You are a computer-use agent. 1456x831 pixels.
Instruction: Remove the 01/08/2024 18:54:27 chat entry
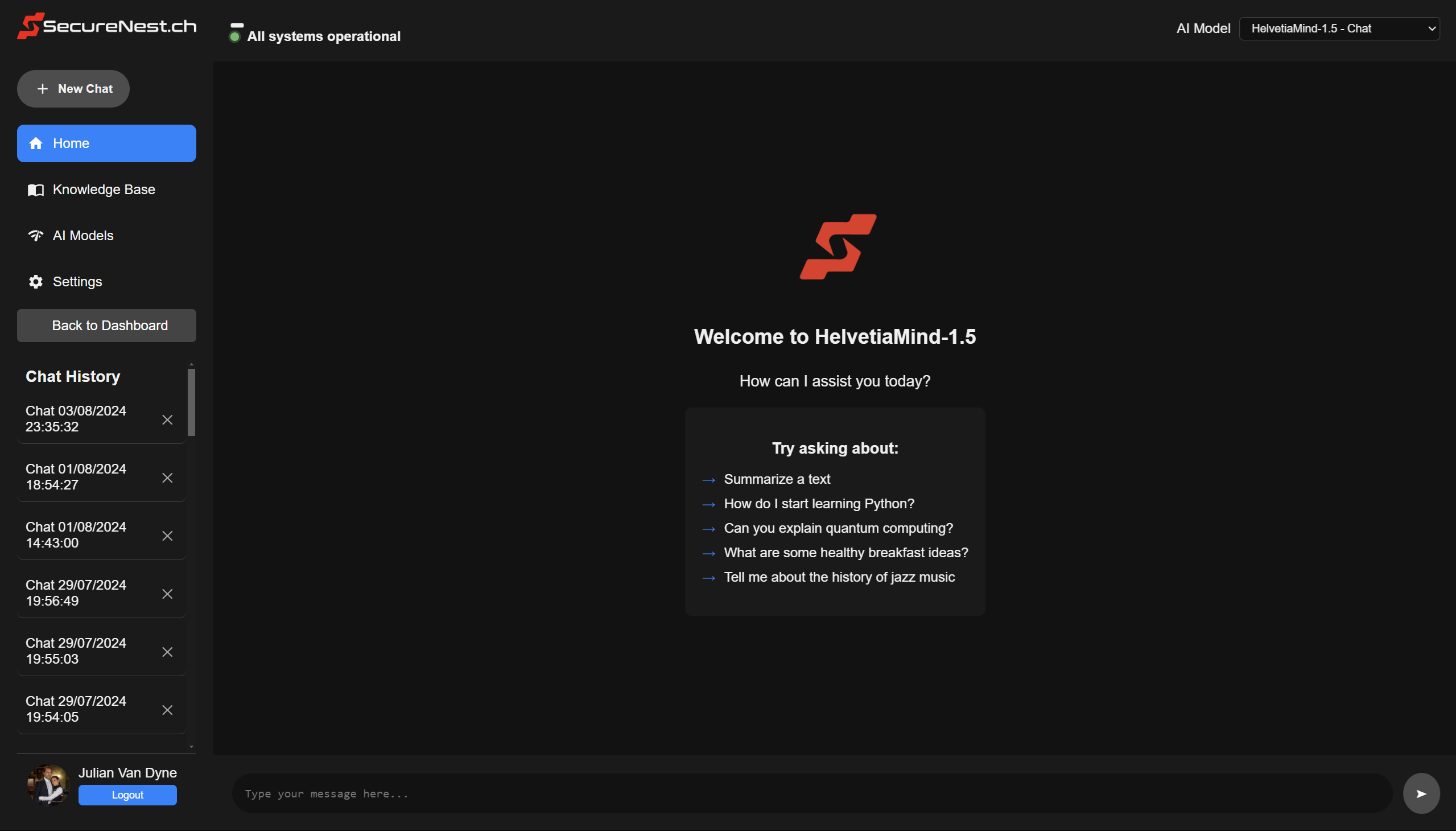point(167,478)
